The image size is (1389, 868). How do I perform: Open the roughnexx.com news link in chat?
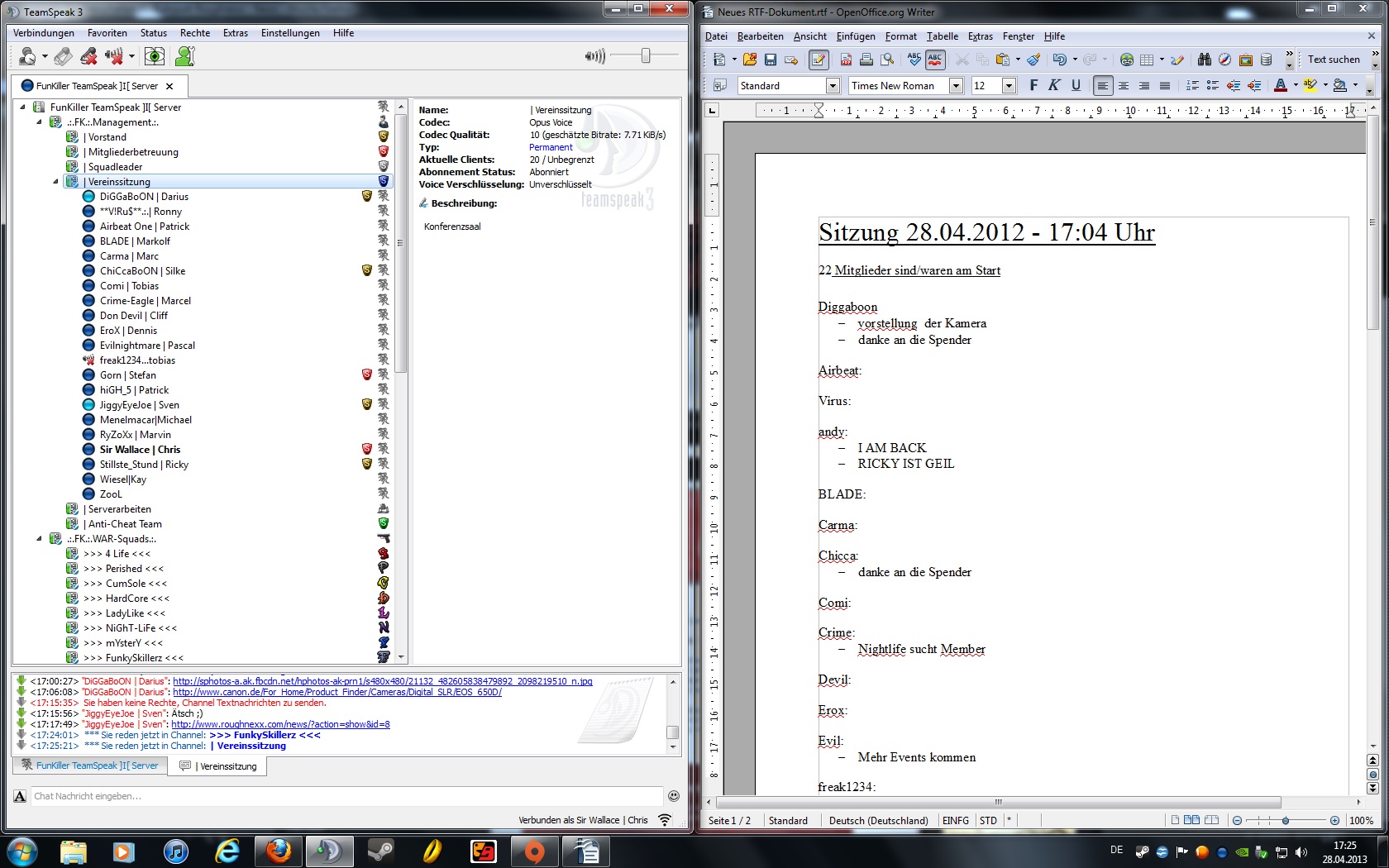pyautogui.click(x=280, y=724)
